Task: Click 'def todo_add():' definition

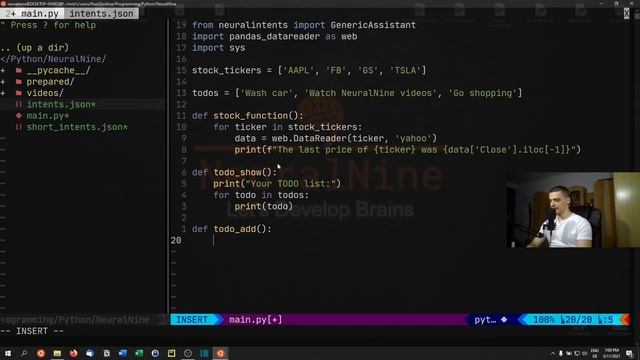Action: tap(231, 229)
